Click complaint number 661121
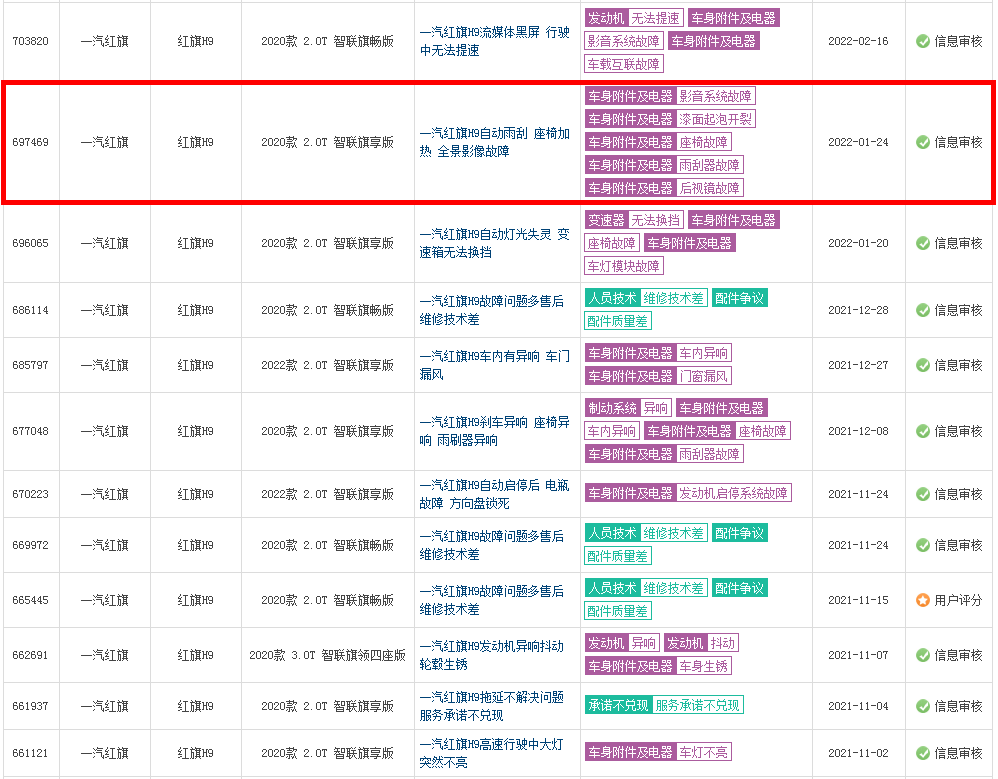 [31, 753]
